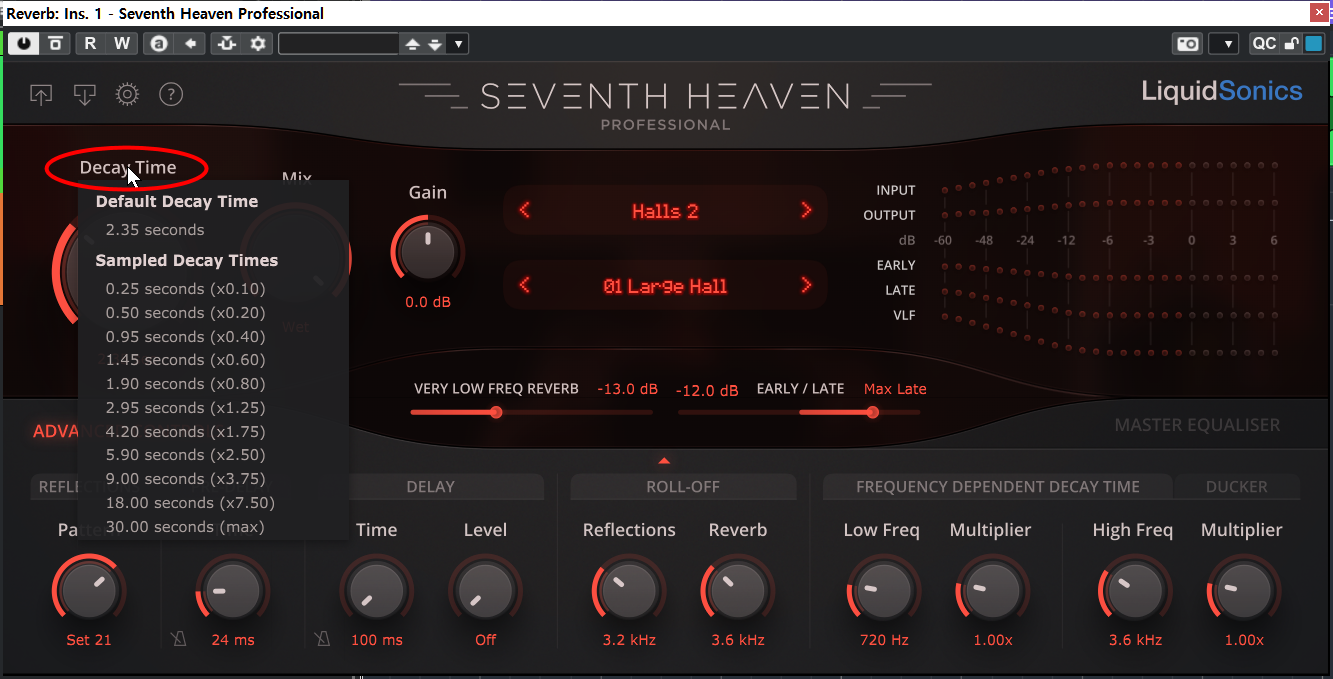Toggle the A/B settings comparison icon
1333x679 pixels.
point(157,43)
